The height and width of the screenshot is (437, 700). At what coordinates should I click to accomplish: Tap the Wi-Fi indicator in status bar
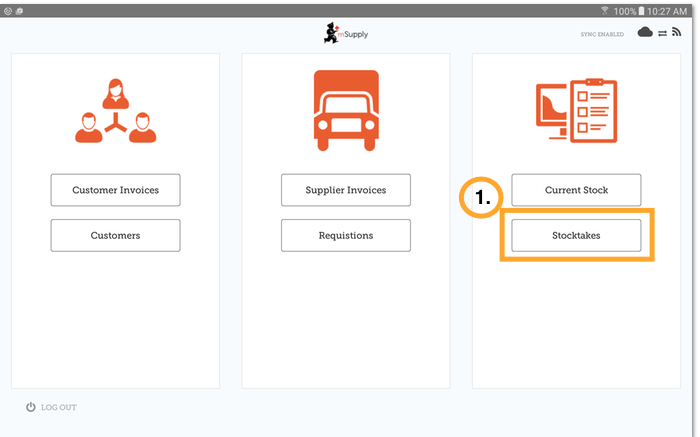coord(605,9)
